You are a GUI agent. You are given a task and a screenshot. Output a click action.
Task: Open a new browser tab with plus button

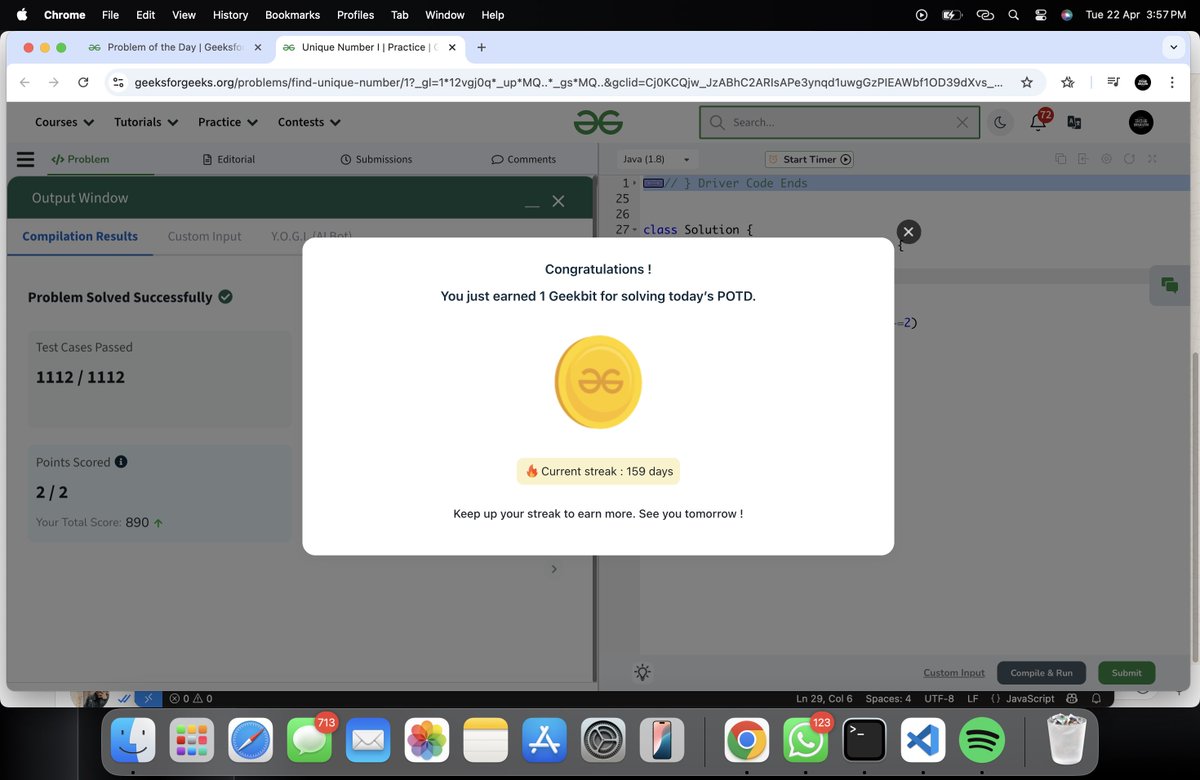(x=481, y=47)
